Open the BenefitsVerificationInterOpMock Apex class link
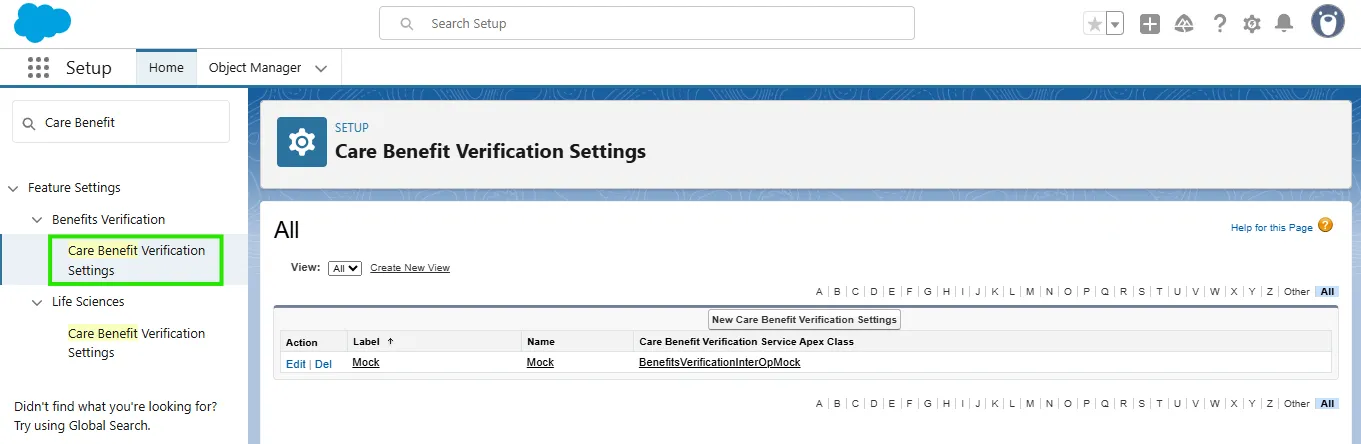The height and width of the screenshot is (444, 1361). tap(720, 363)
